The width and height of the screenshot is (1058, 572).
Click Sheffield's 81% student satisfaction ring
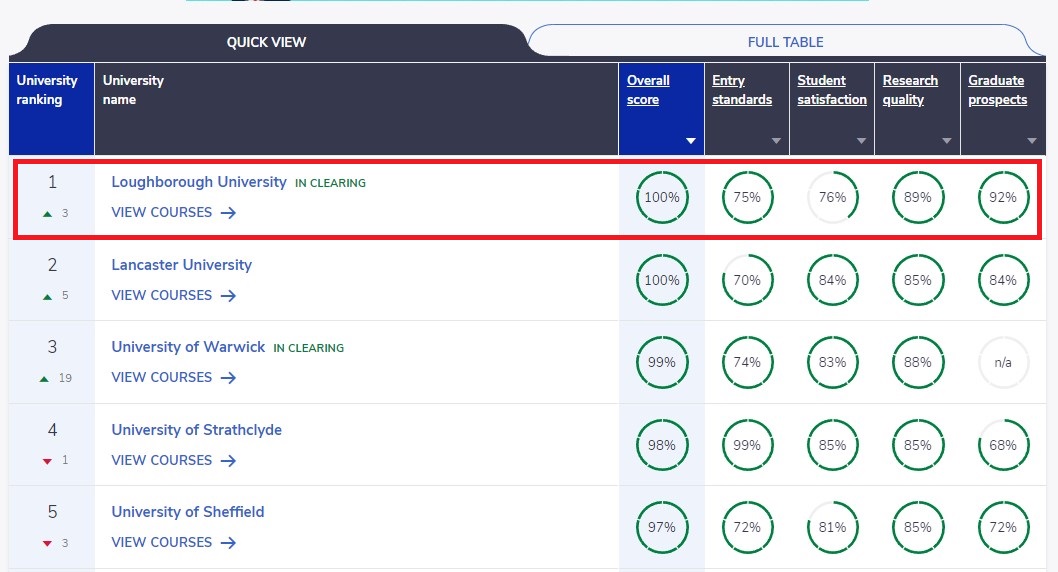pos(833,527)
